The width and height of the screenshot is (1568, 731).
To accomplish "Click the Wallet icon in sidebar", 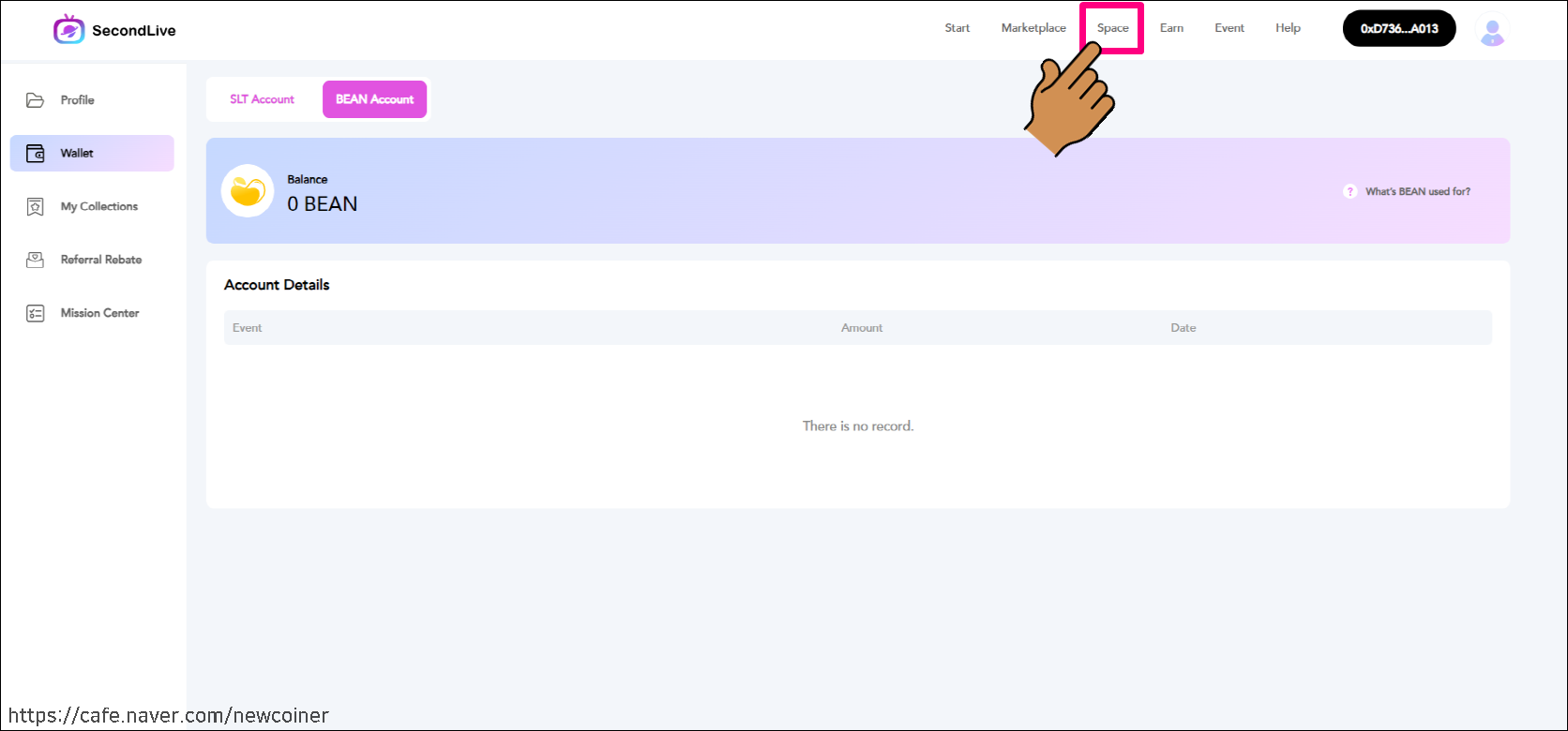I will click(x=36, y=154).
